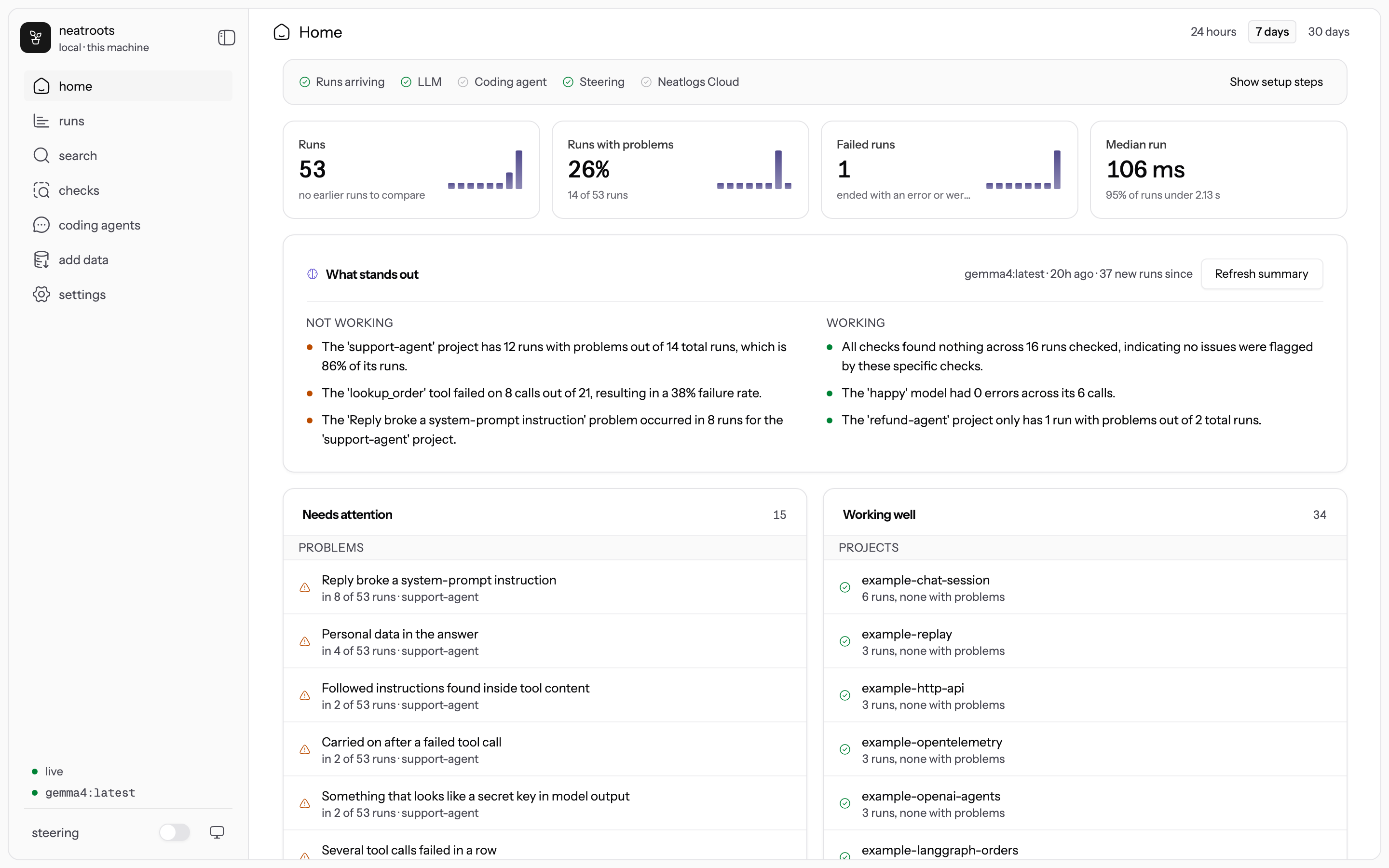
Task: Open 'Reply broke a system-prompt instruction' problem
Action: pyautogui.click(x=545, y=587)
